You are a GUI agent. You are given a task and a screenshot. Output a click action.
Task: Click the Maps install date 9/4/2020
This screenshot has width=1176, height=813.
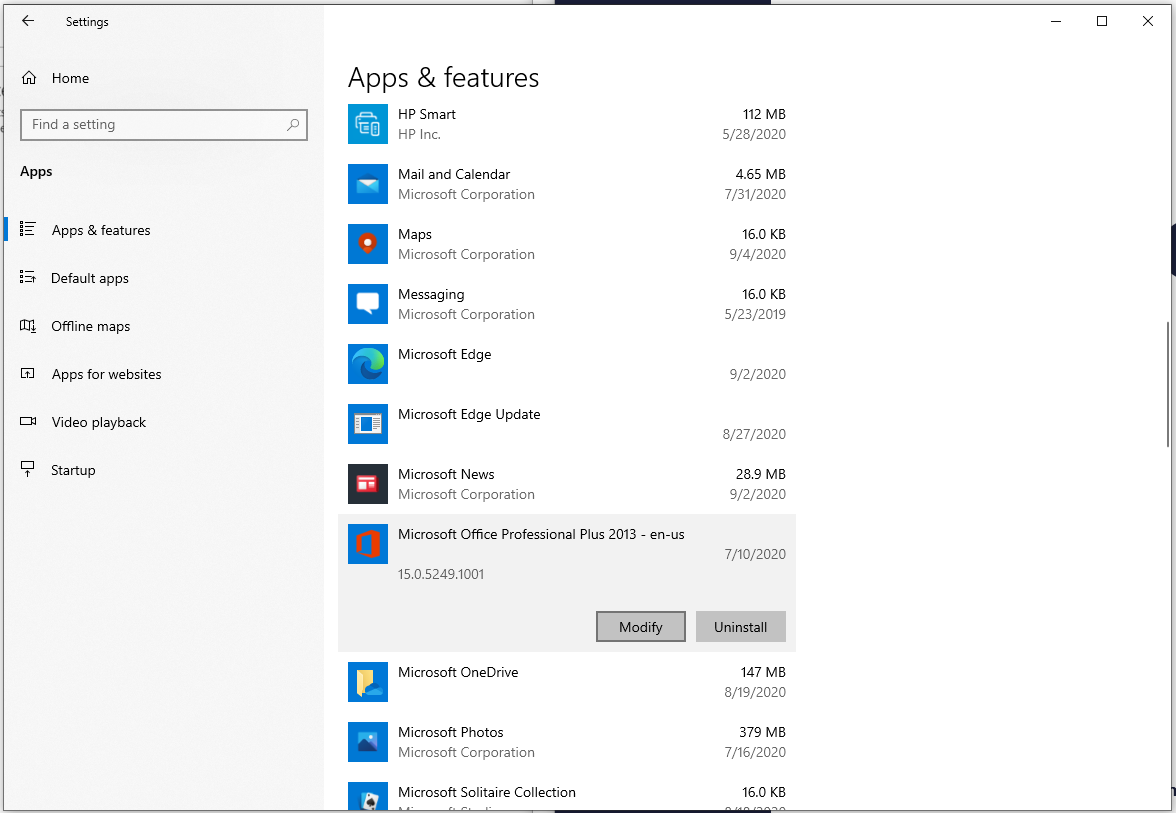click(758, 254)
